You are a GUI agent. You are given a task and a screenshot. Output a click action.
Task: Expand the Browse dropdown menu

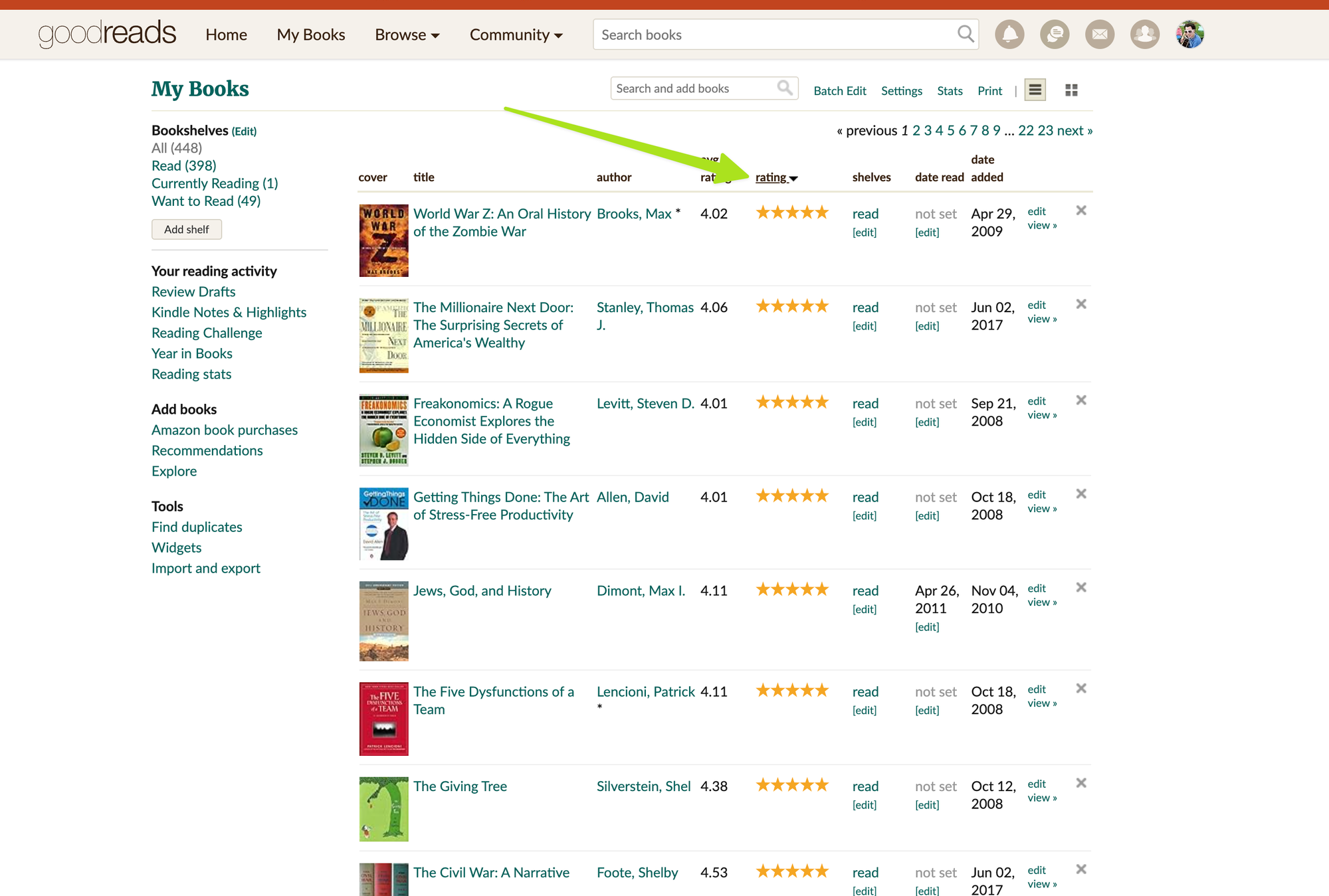coord(407,35)
